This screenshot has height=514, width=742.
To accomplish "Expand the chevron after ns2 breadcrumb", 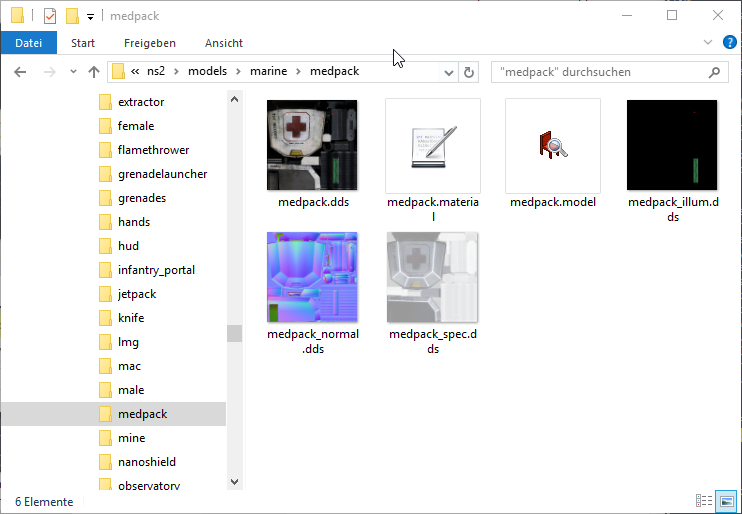I will 176,71.
